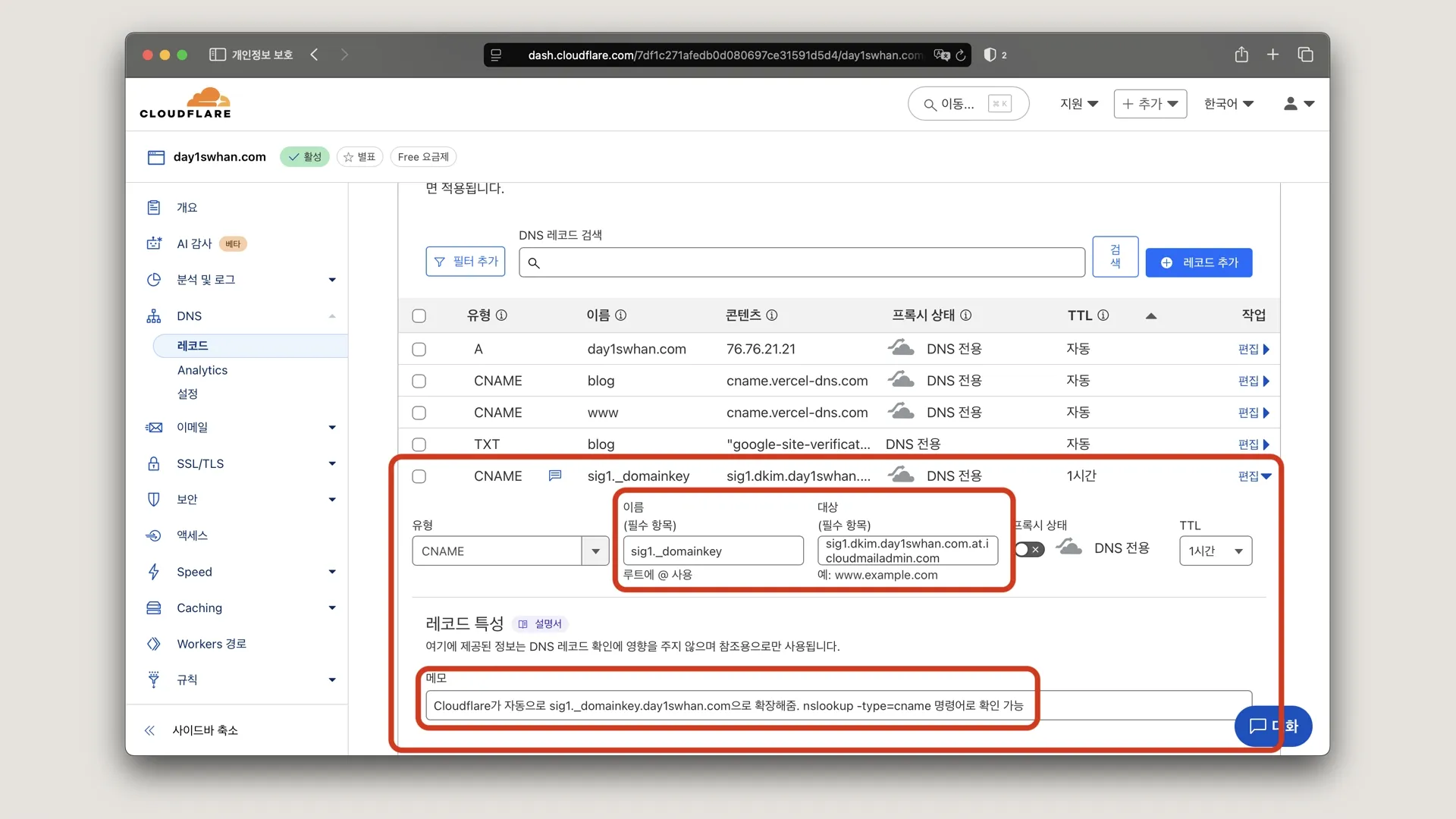Click info icon next to 프록시 상태 header
The height and width of the screenshot is (819, 1456).
pyautogui.click(x=965, y=315)
